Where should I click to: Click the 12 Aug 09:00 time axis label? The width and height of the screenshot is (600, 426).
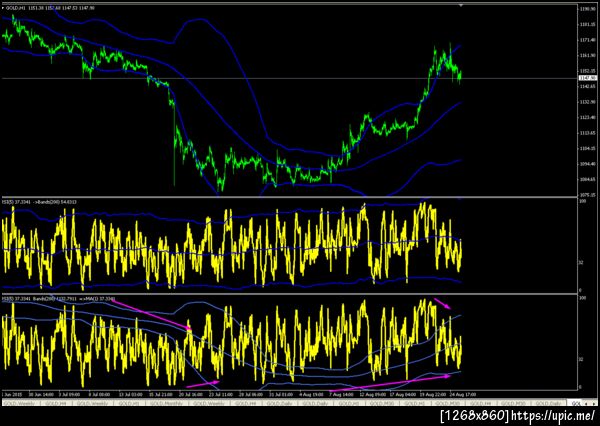[372, 394]
